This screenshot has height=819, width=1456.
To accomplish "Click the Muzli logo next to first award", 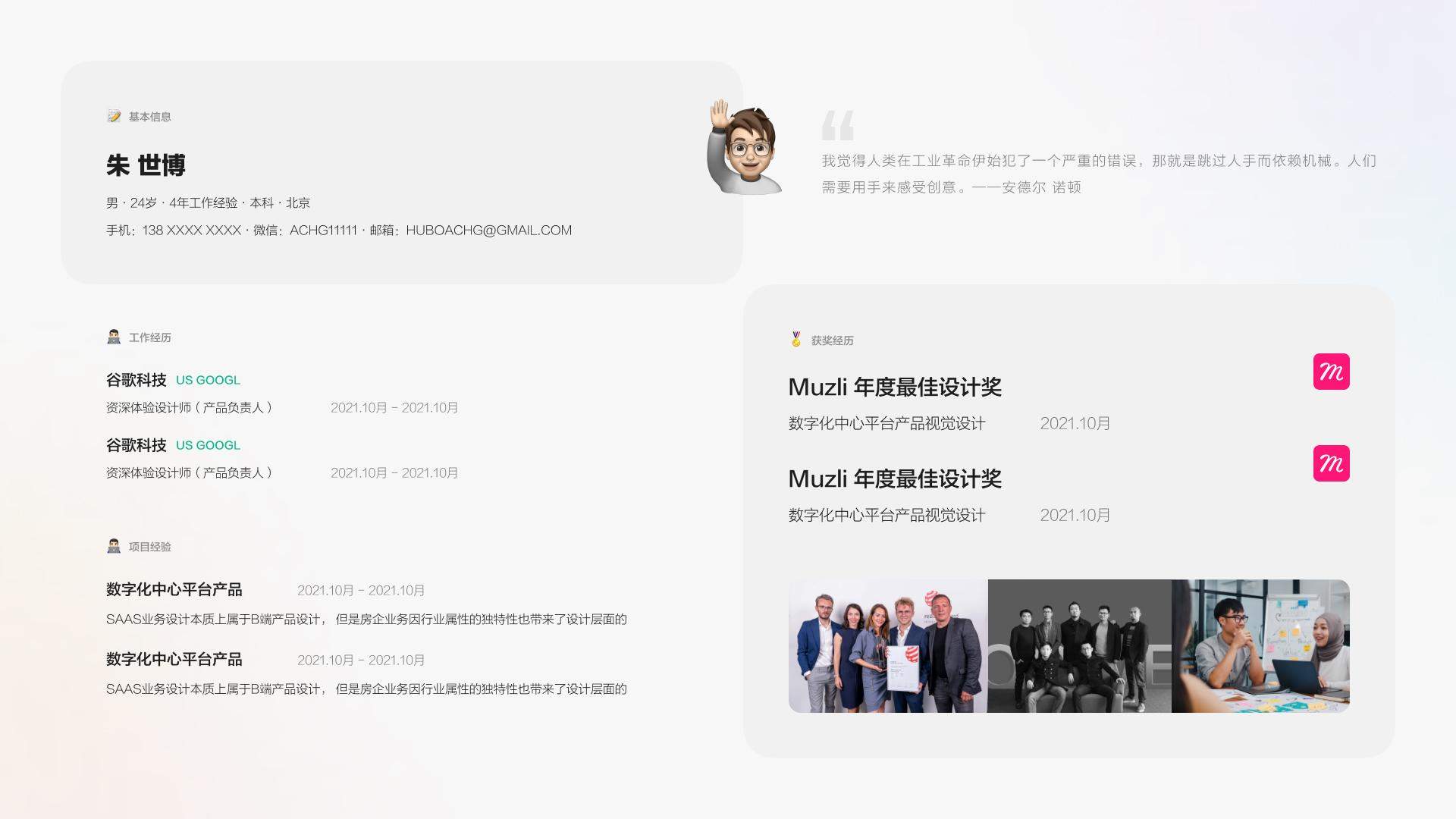I will click(1331, 372).
